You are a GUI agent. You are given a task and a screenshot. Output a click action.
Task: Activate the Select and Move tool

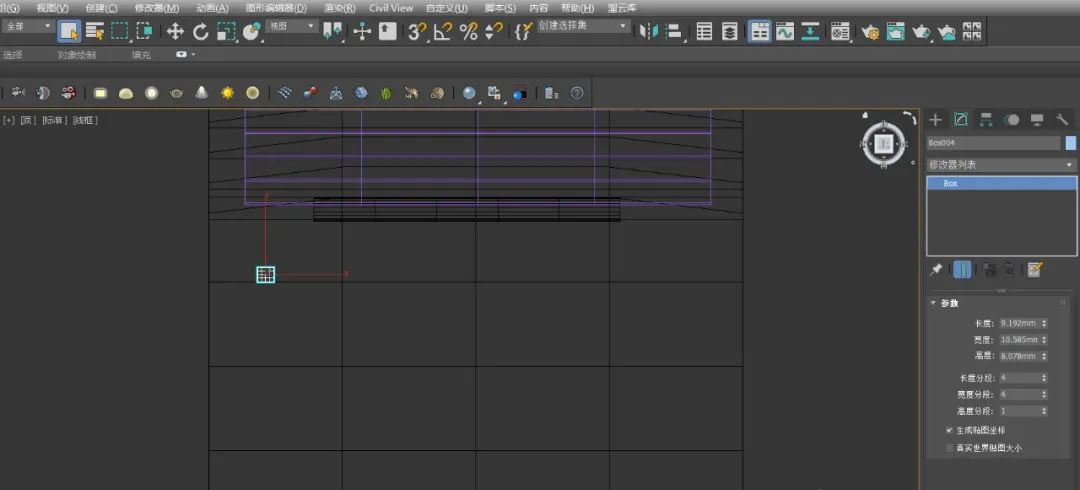pos(176,31)
